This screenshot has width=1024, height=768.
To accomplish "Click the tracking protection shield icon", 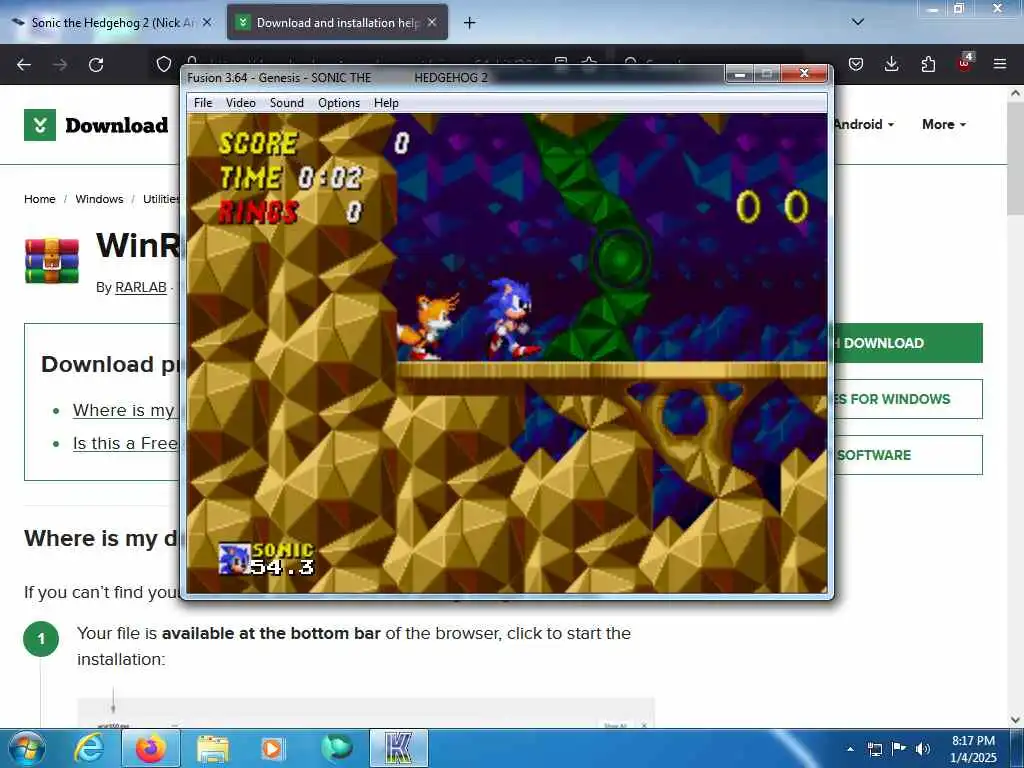I will coord(164,64).
